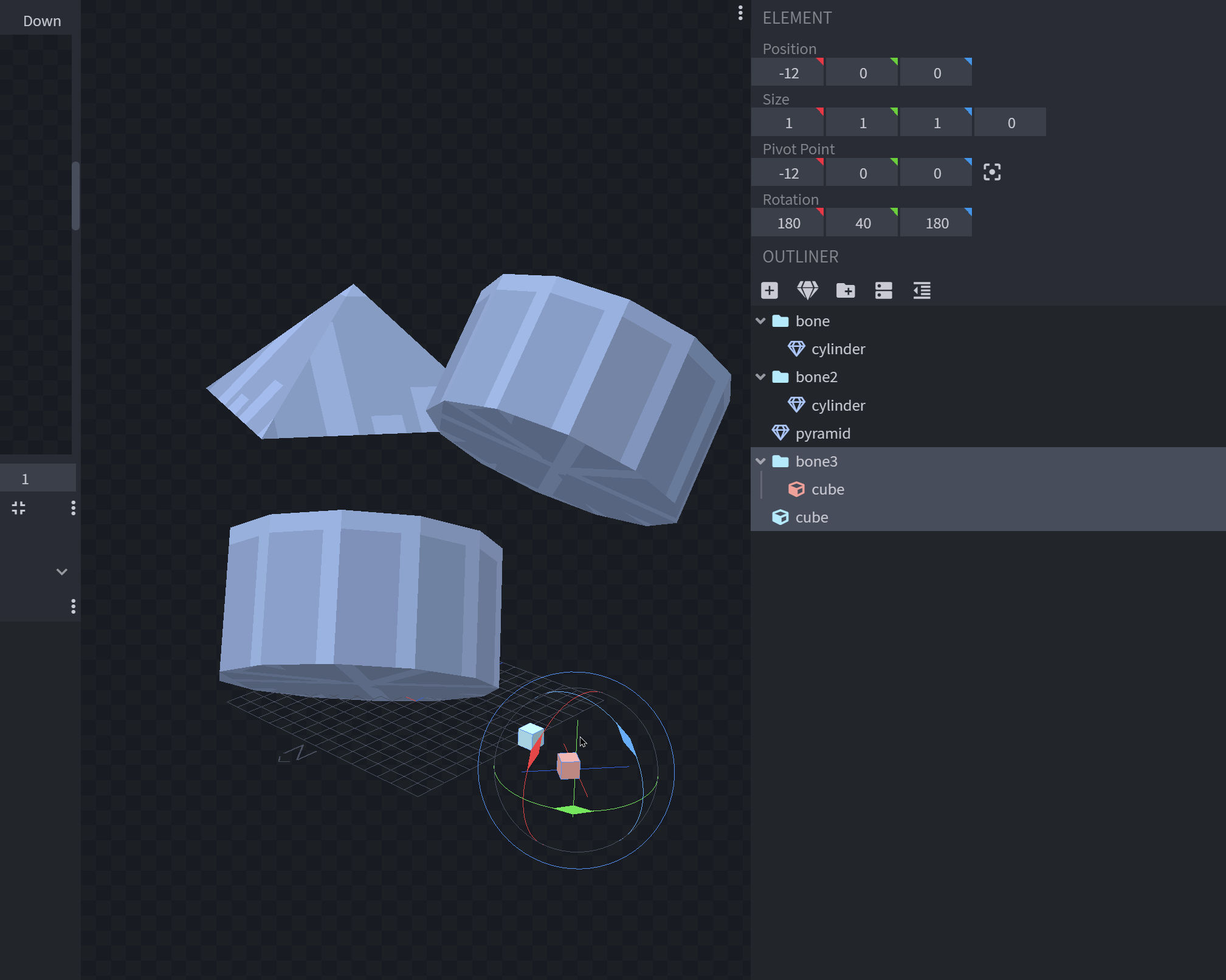Open the chevron dropdown in the left sidebar
This screenshot has height=980, width=1226.
point(61,571)
